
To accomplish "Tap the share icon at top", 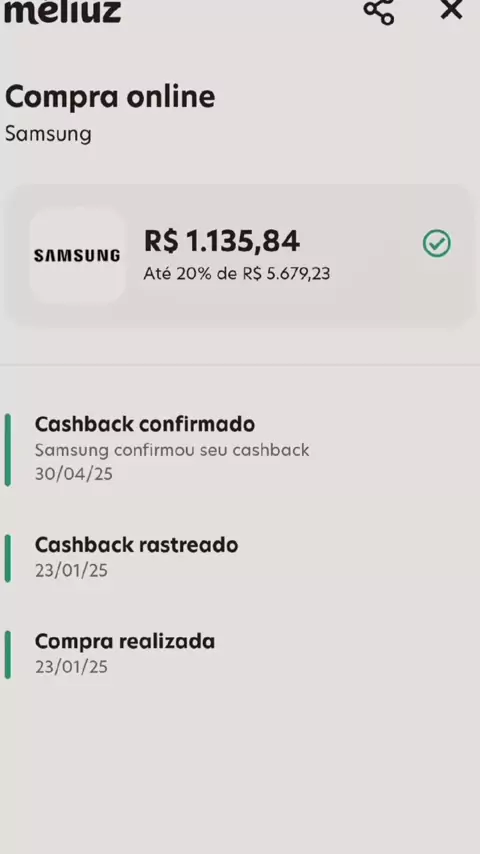I will (x=379, y=10).
